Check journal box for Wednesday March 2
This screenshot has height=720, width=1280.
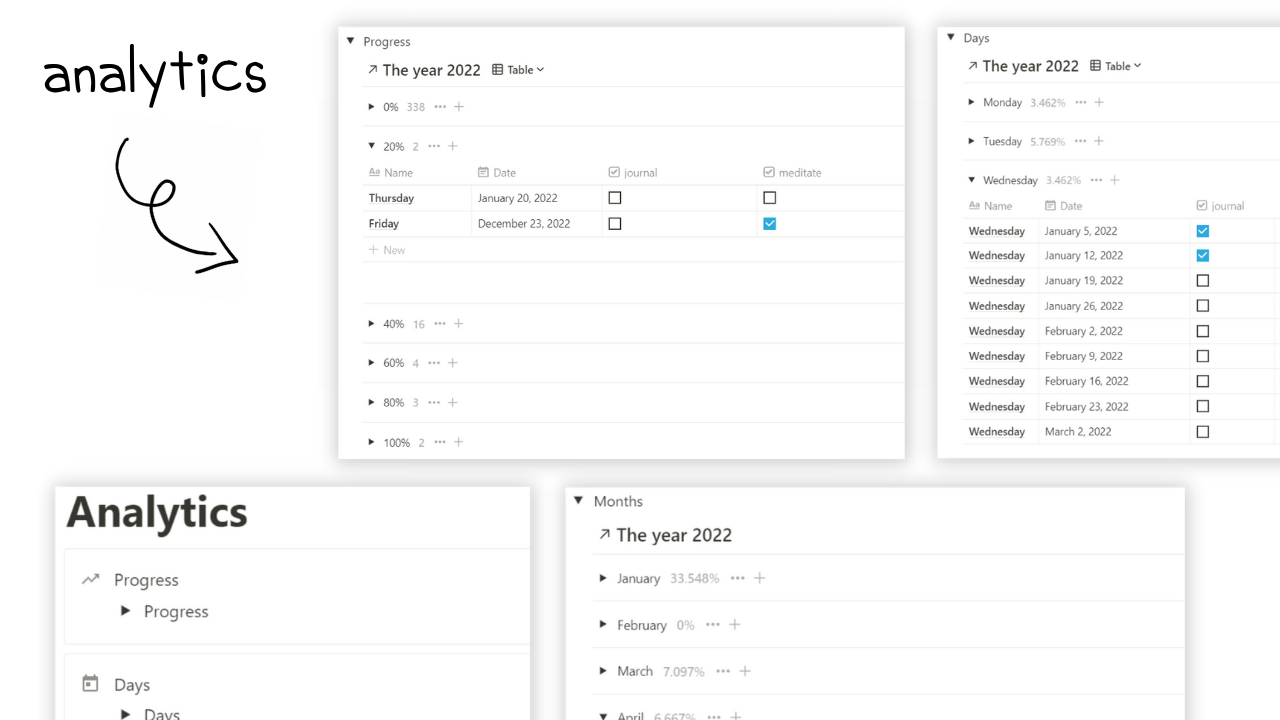pyautogui.click(x=1203, y=432)
